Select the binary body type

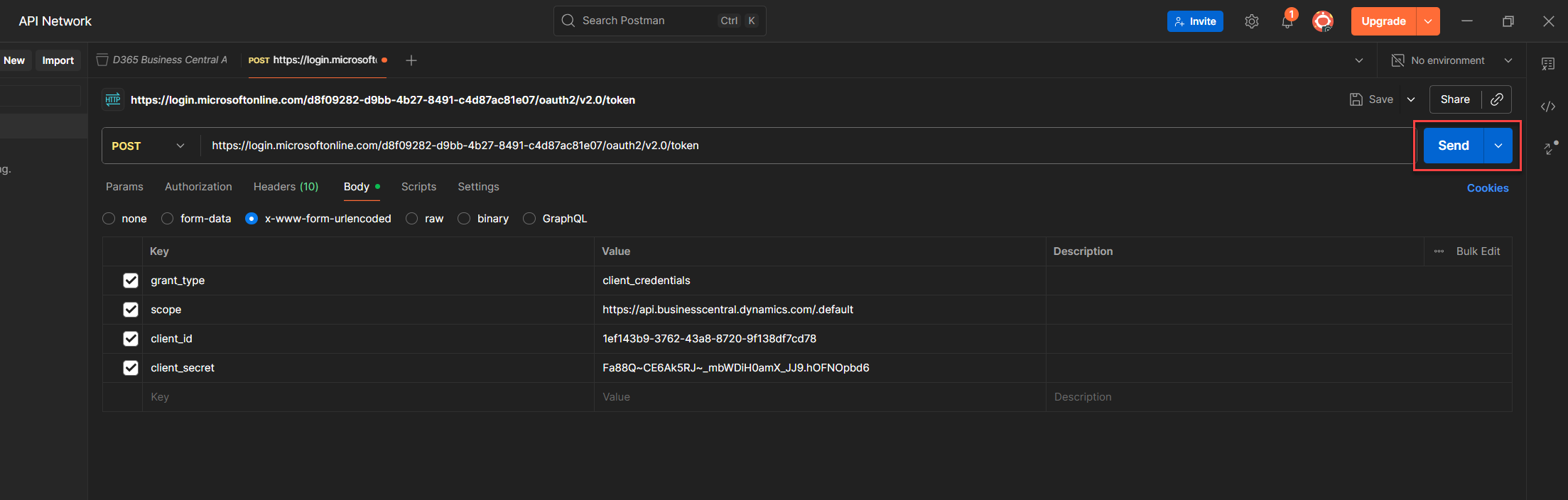point(464,219)
